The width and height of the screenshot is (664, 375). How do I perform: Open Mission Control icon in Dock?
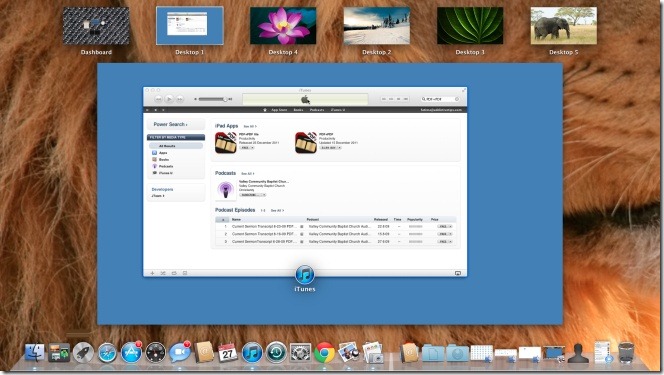[x=59, y=353]
